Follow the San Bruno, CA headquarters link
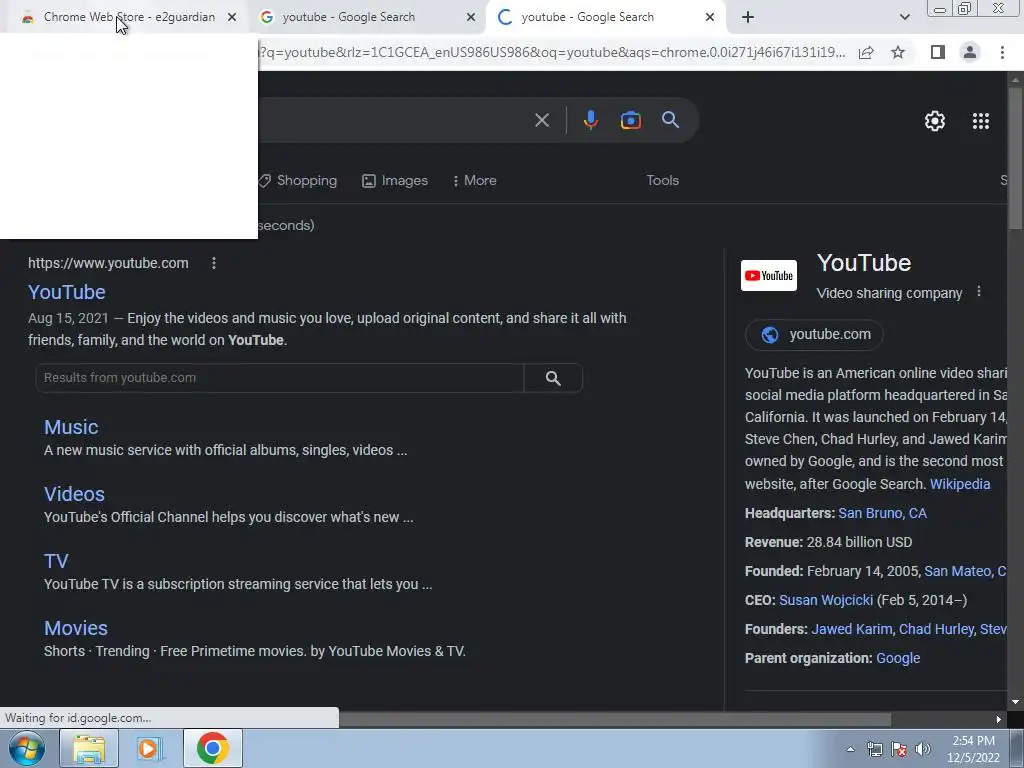1024x768 pixels. [882, 513]
